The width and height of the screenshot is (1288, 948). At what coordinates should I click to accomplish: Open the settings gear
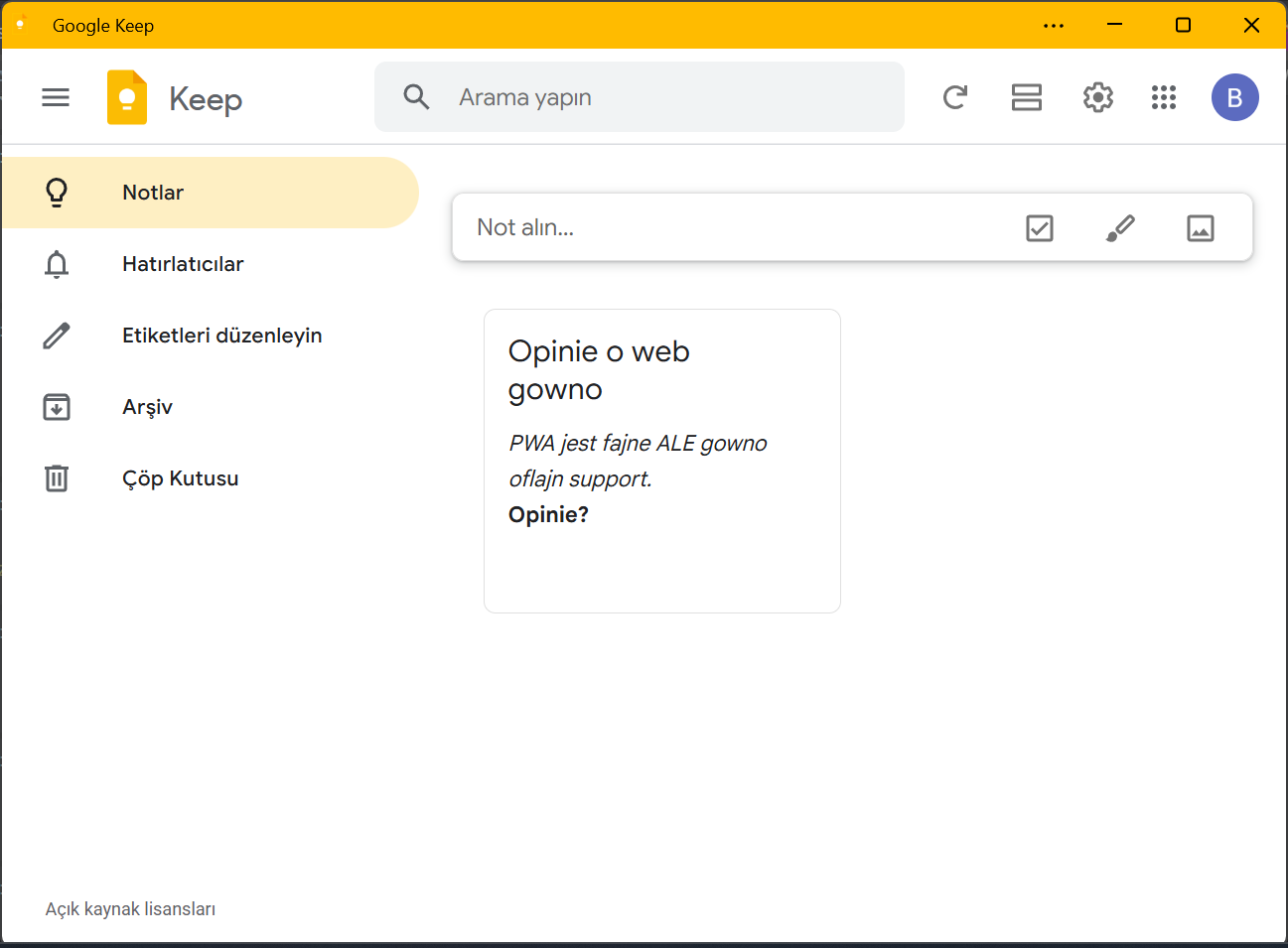[1098, 97]
